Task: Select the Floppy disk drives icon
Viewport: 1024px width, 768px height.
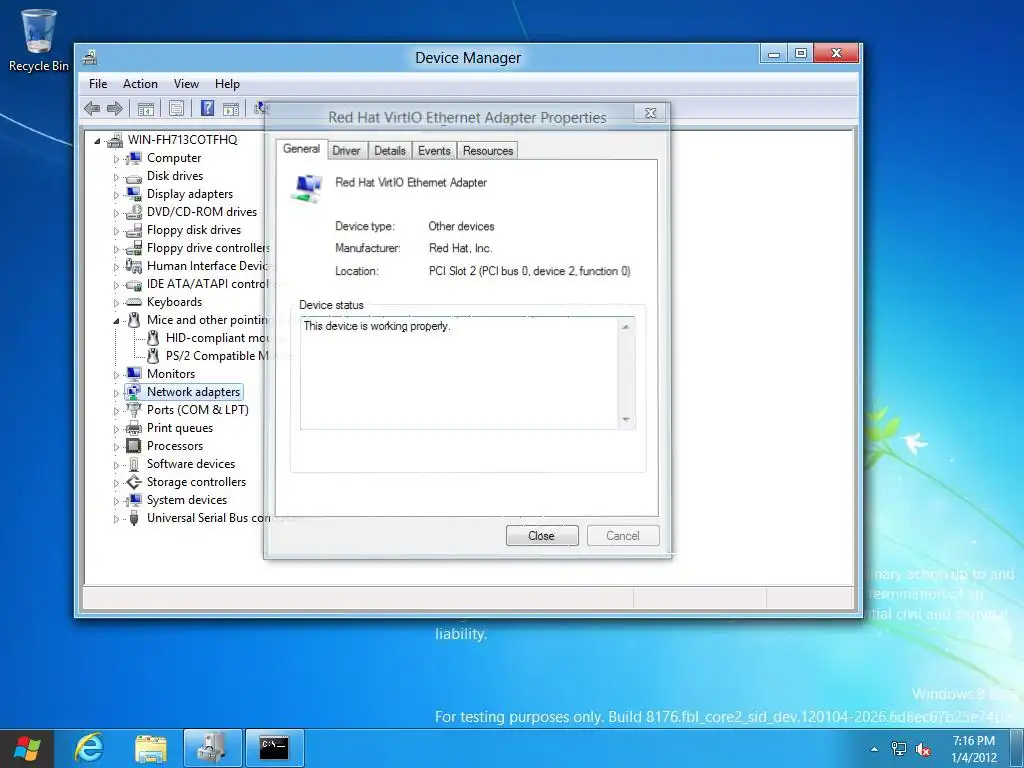Action: coord(134,230)
